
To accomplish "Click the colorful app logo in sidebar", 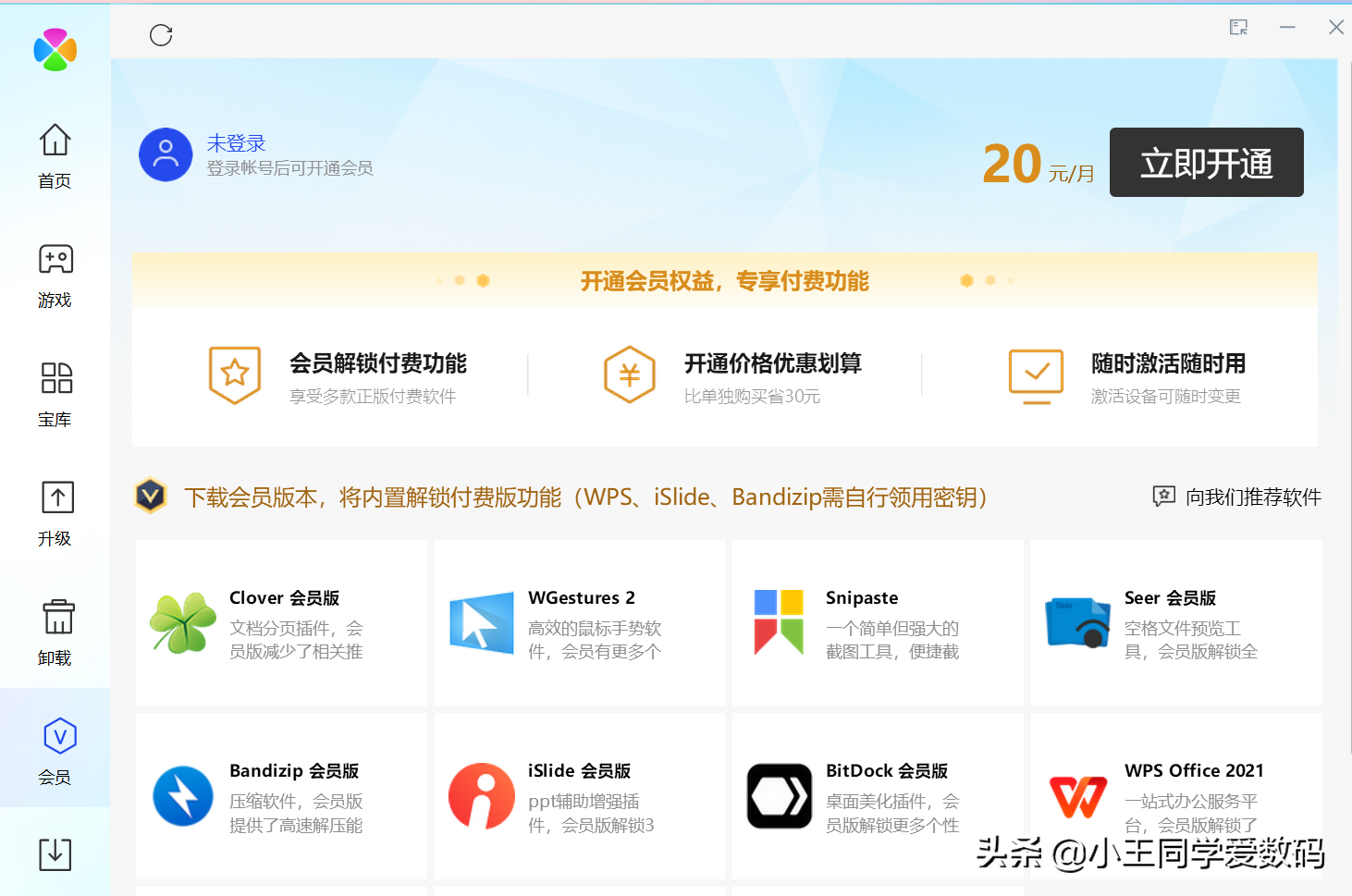I will click(x=55, y=50).
